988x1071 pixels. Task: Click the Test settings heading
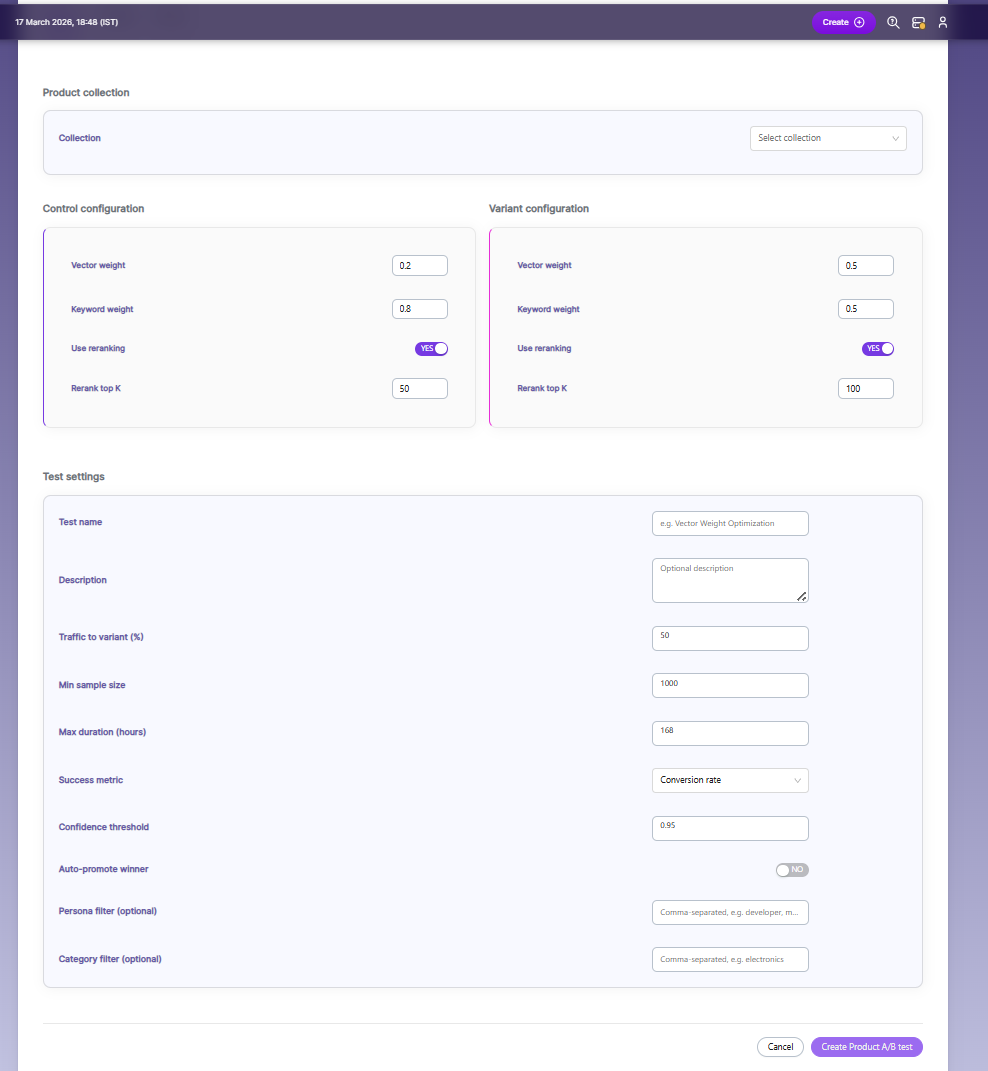click(74, 476)
